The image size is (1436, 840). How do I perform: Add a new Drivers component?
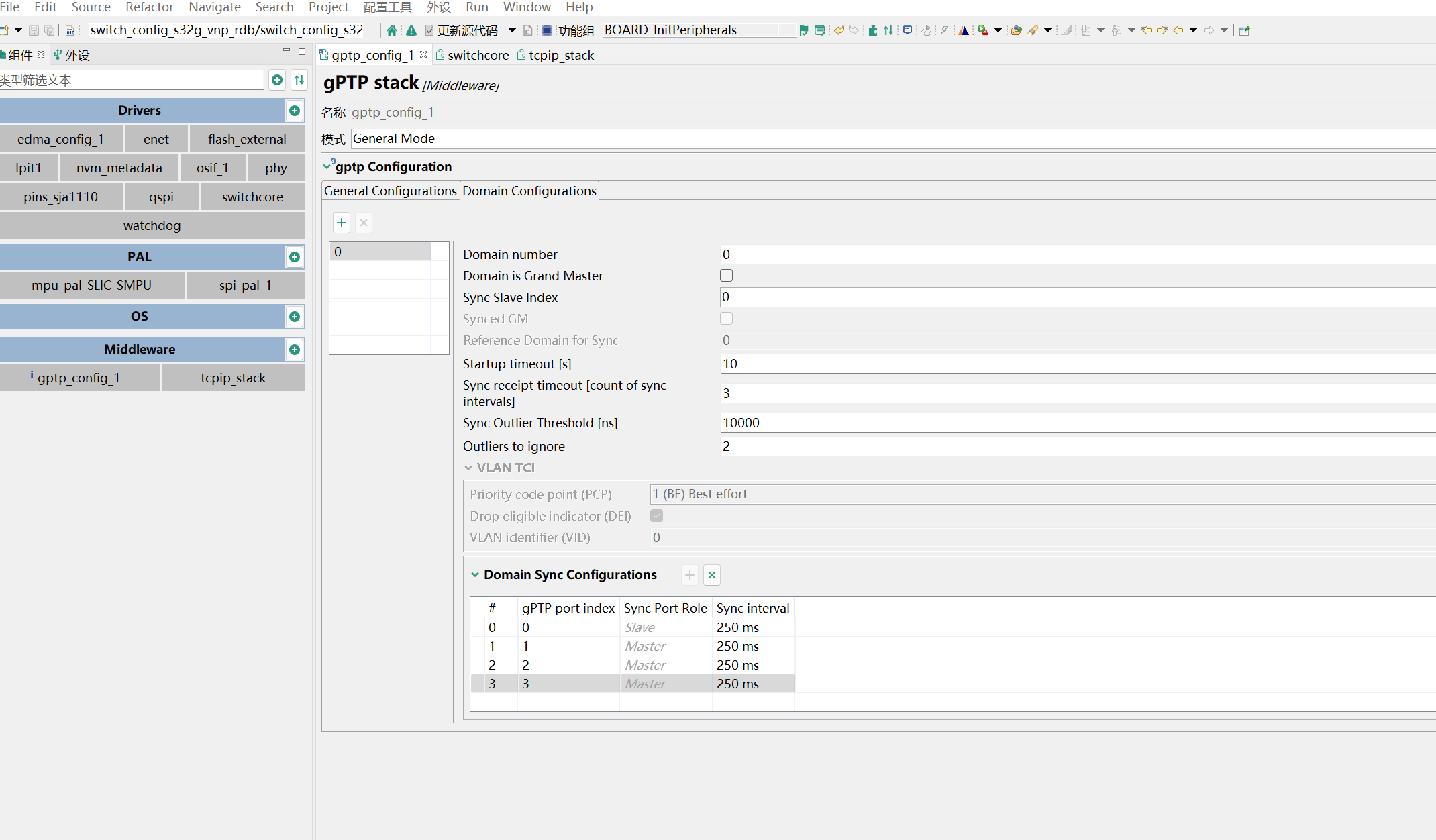coord(295,111)
